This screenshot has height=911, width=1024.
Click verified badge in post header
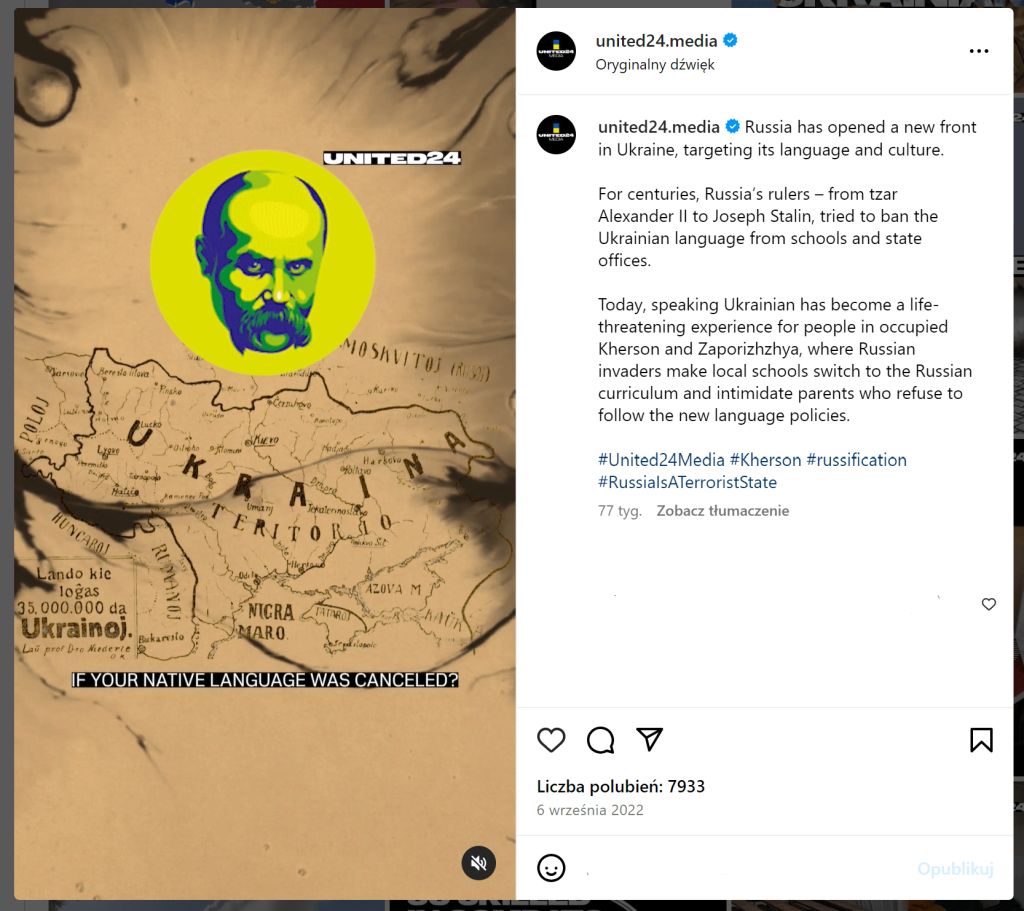(x=730, y=40)
